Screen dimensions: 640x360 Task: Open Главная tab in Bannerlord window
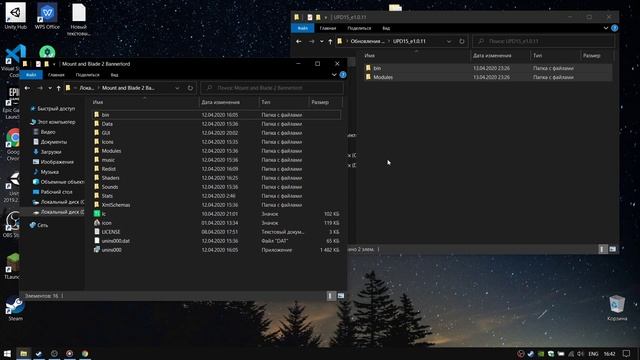[x=56, y=75]
